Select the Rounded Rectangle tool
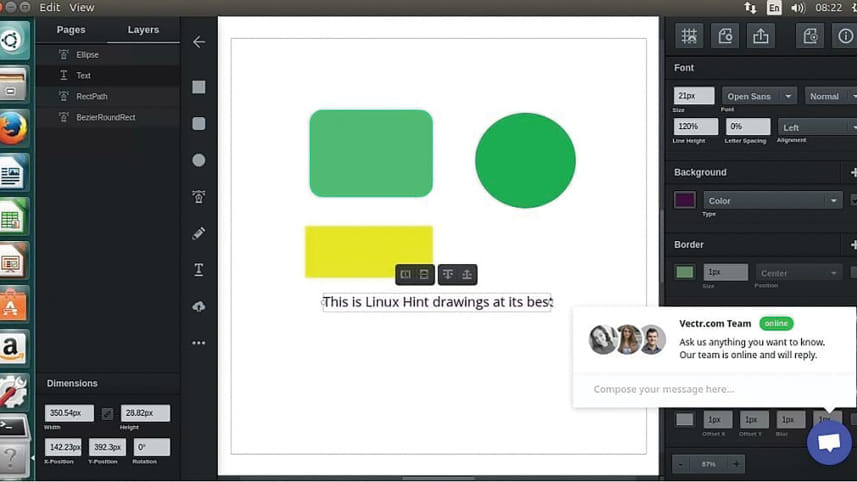The width and height of the screenshot is (857, 482). [199, 124]
